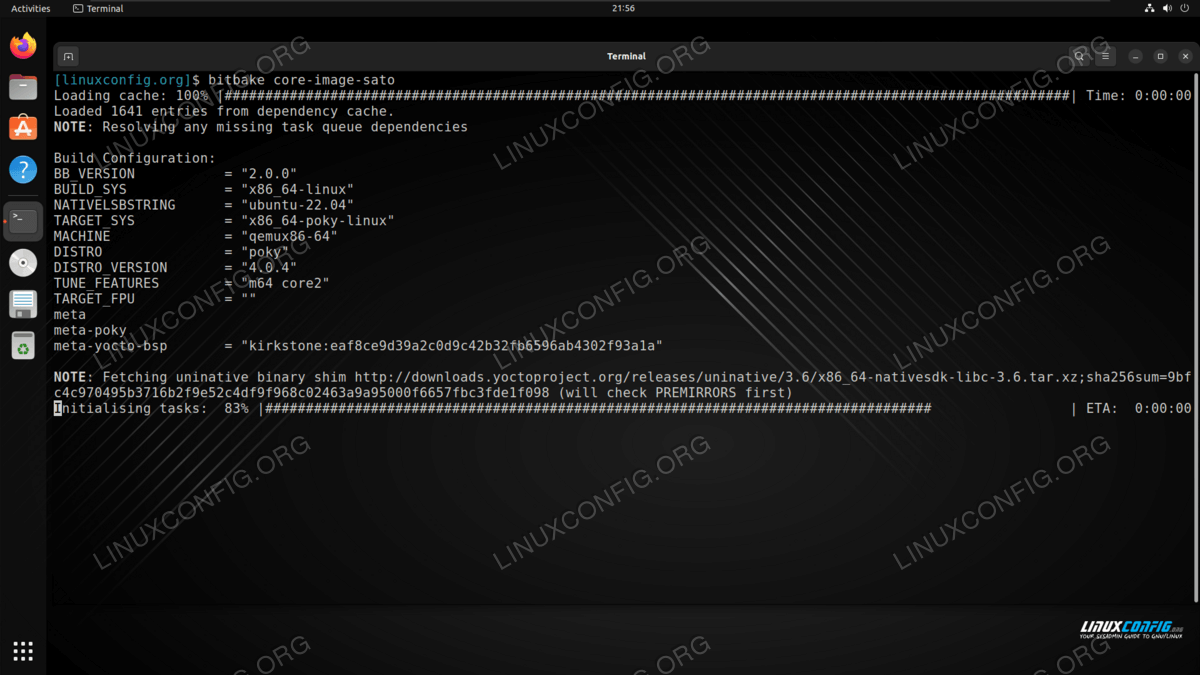1200x675 pixels.
Task: Click the 21:56 clock
Action: (x=622, y=8)
